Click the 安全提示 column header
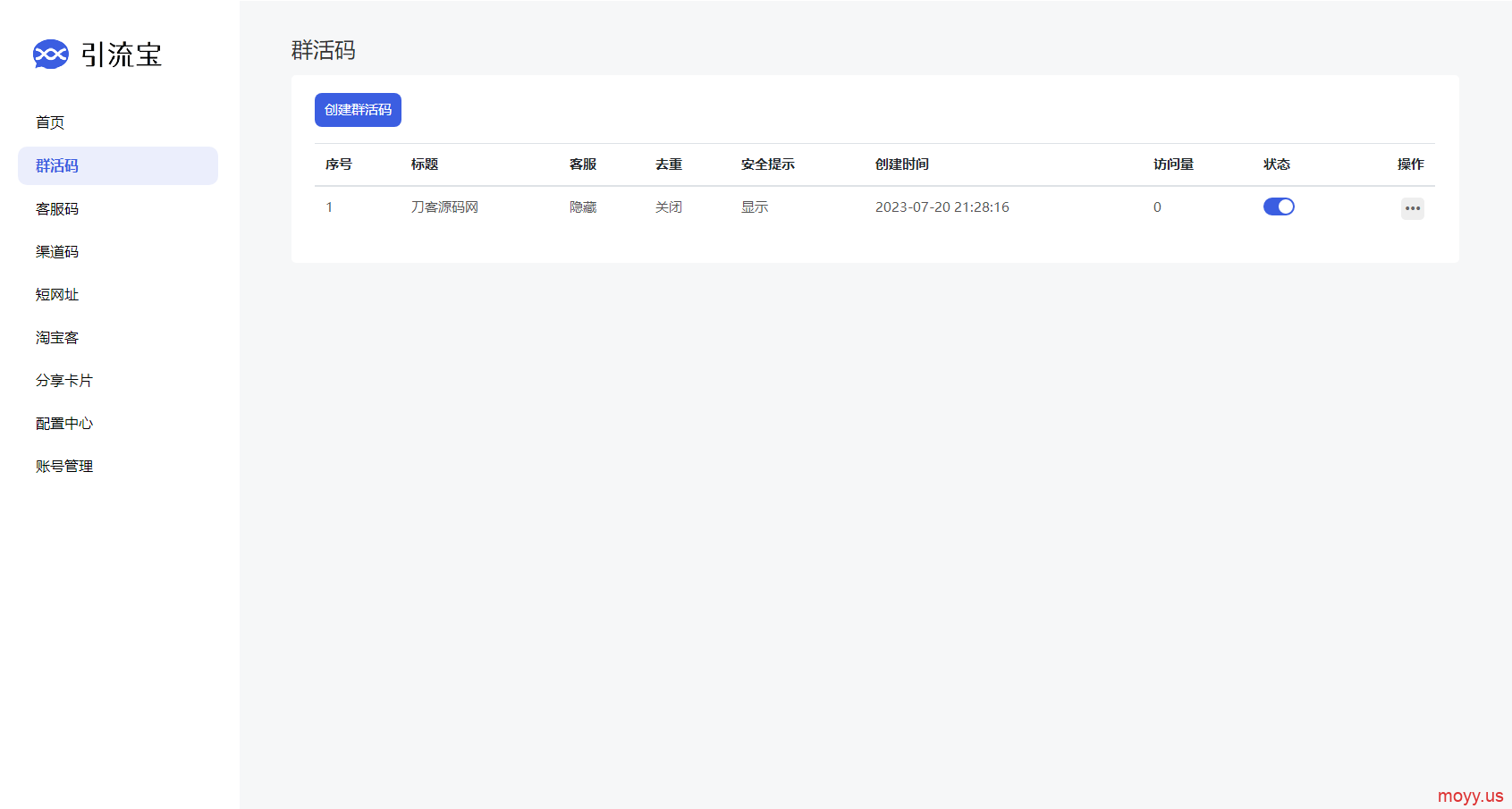The height and width of the screenshot is (809, 1512). pyautogui.click(x=768, y=164)
